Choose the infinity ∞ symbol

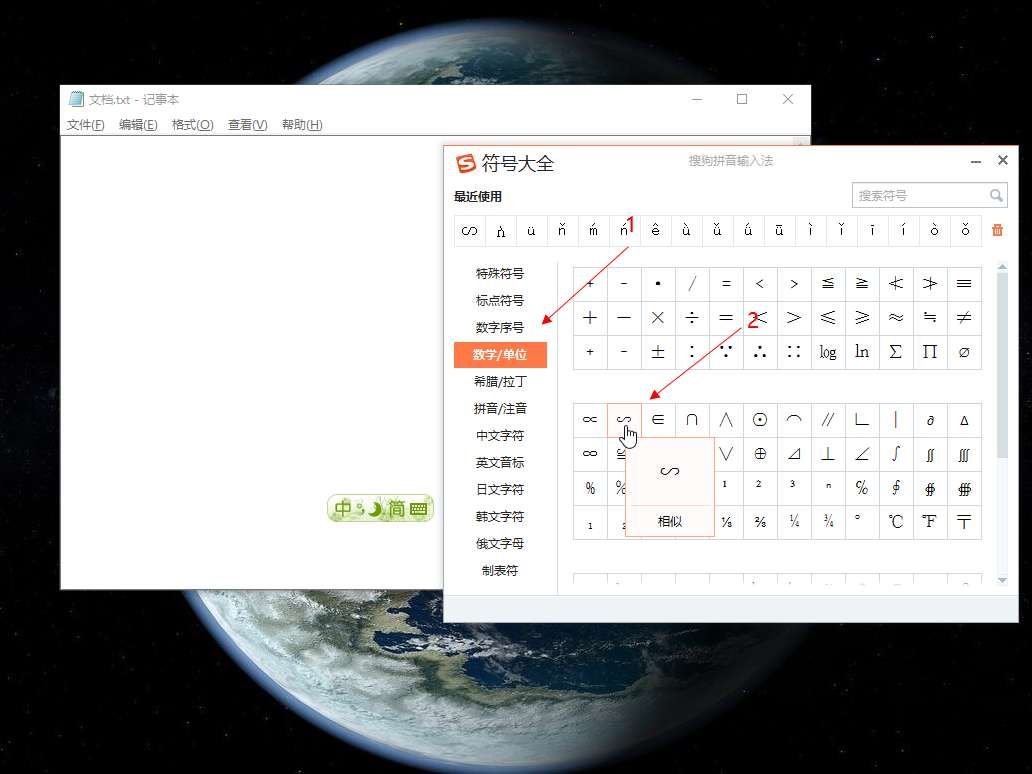click(590, 454)
